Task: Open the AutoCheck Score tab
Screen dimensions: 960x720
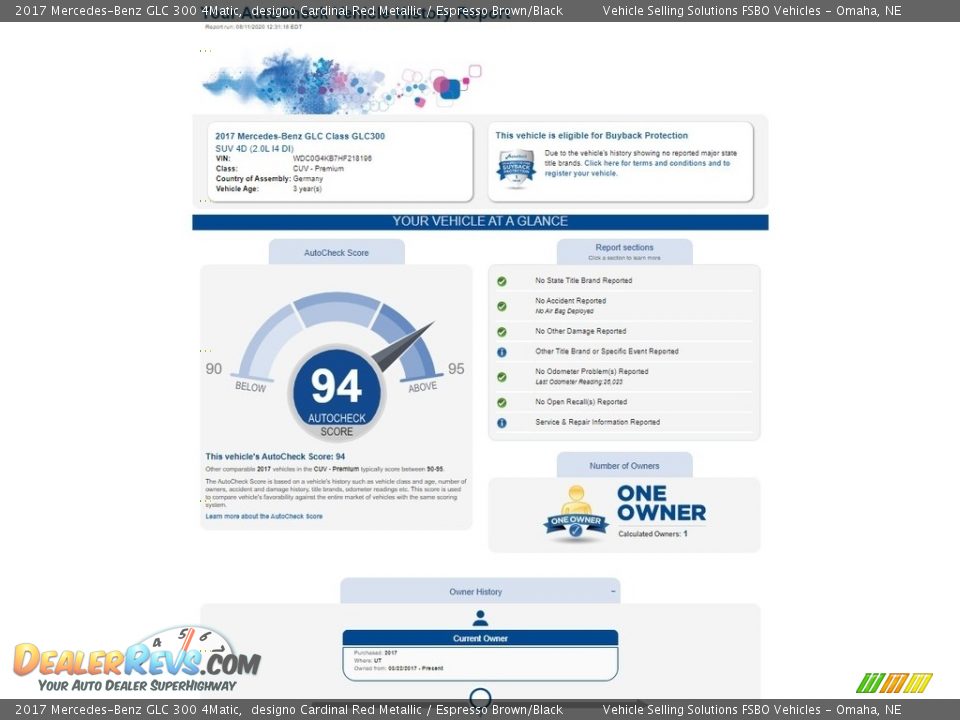Action: point(337,252)
